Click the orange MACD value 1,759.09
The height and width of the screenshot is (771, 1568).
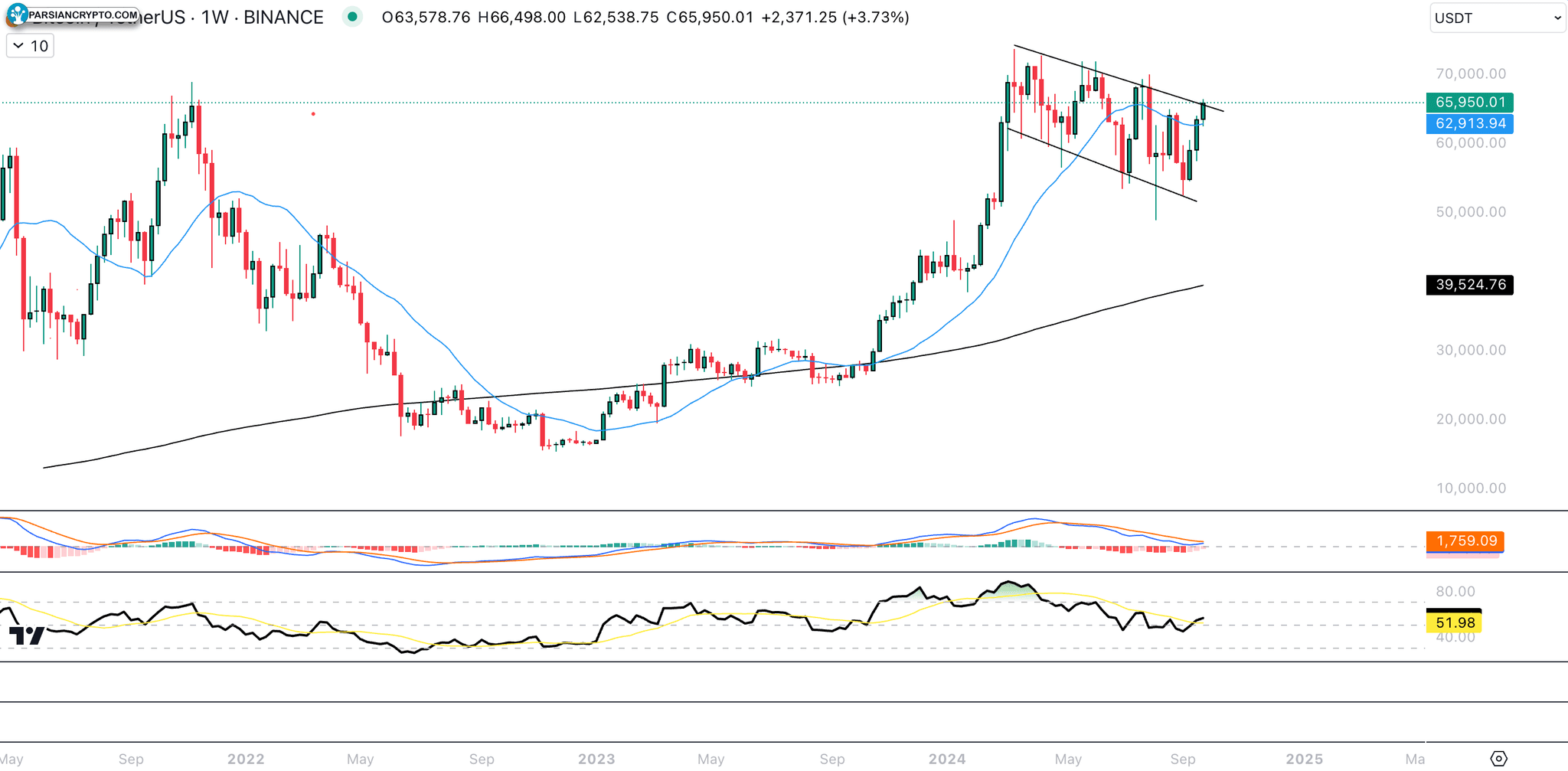(x=1465, y=541)
